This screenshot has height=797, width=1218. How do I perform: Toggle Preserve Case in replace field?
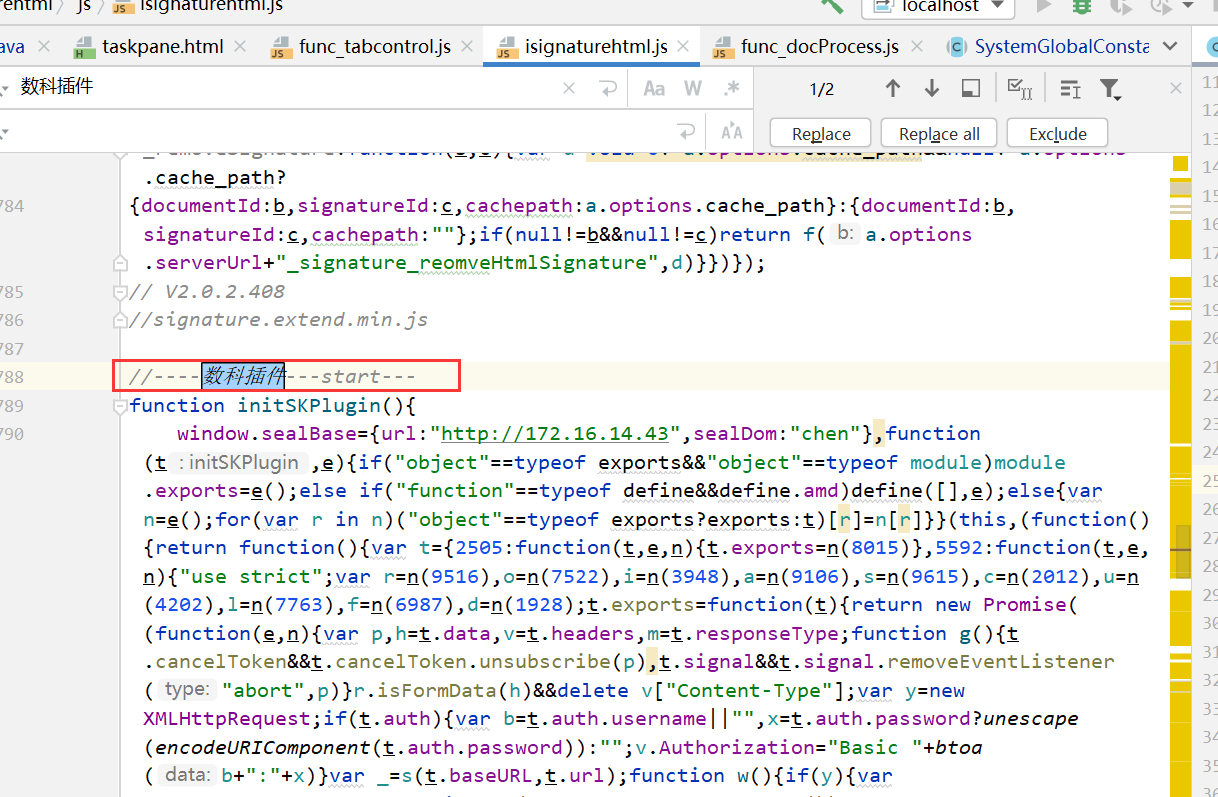point(732,132)
